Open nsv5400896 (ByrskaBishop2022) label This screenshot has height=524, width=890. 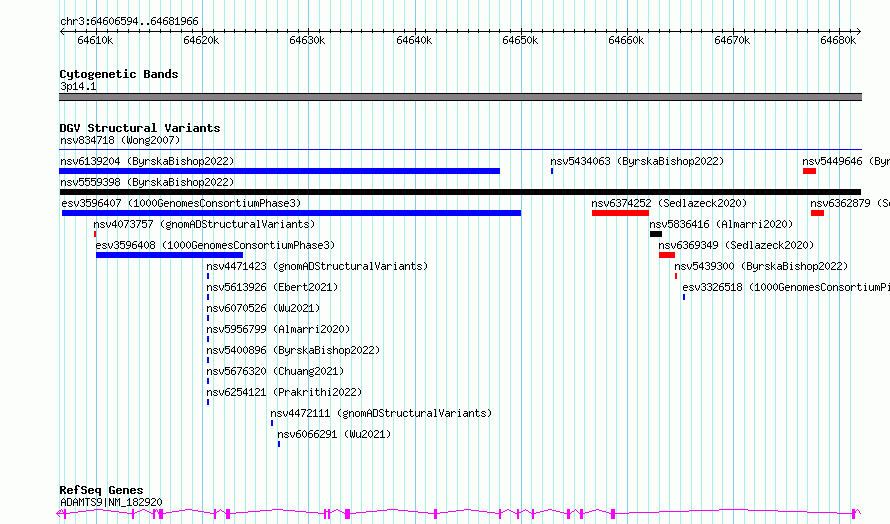(x=293, y=350)
